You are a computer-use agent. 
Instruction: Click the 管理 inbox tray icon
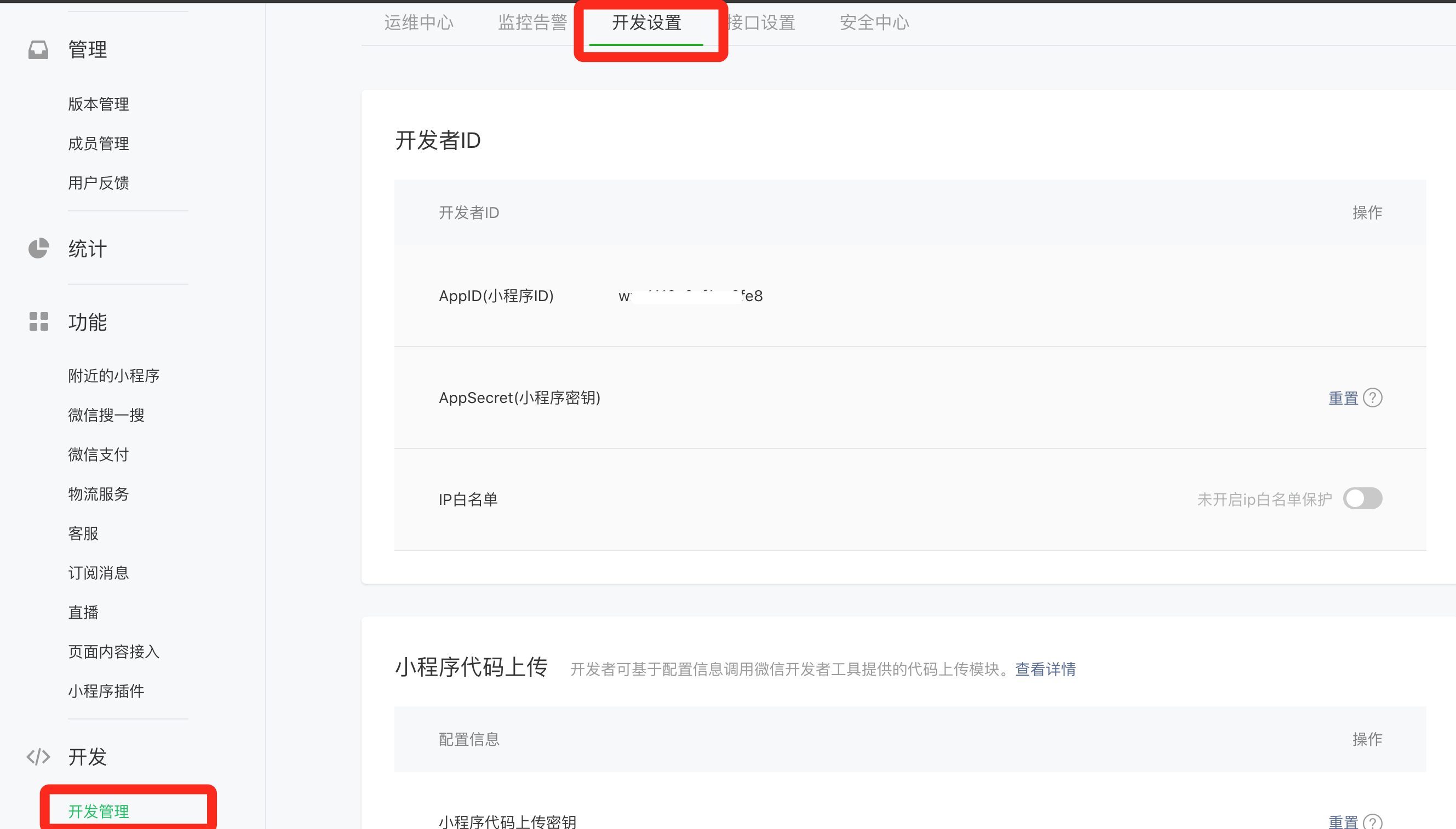[38, 50]
